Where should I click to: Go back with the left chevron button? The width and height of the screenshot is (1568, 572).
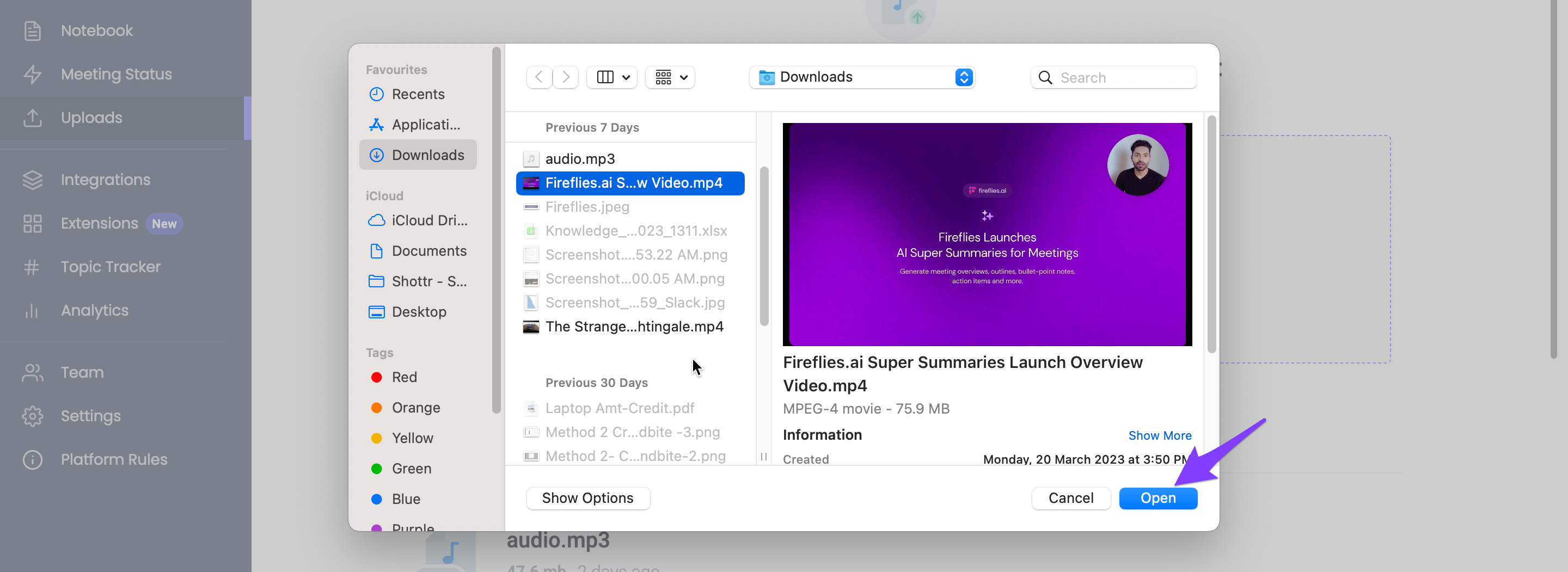pos(538,77)
